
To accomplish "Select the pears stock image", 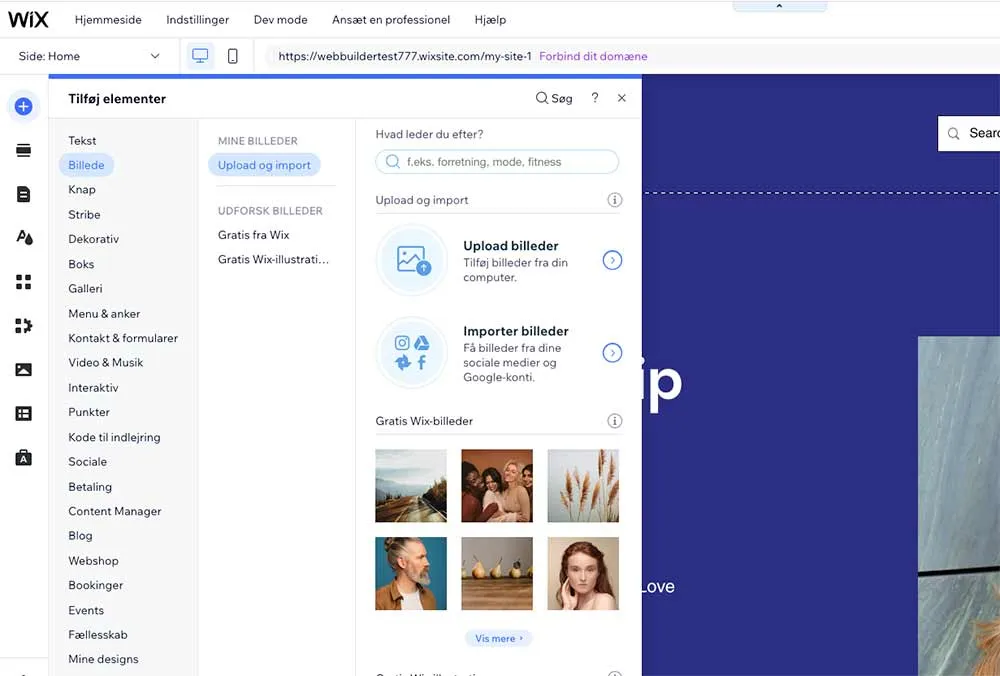I will tap(497, 573).
